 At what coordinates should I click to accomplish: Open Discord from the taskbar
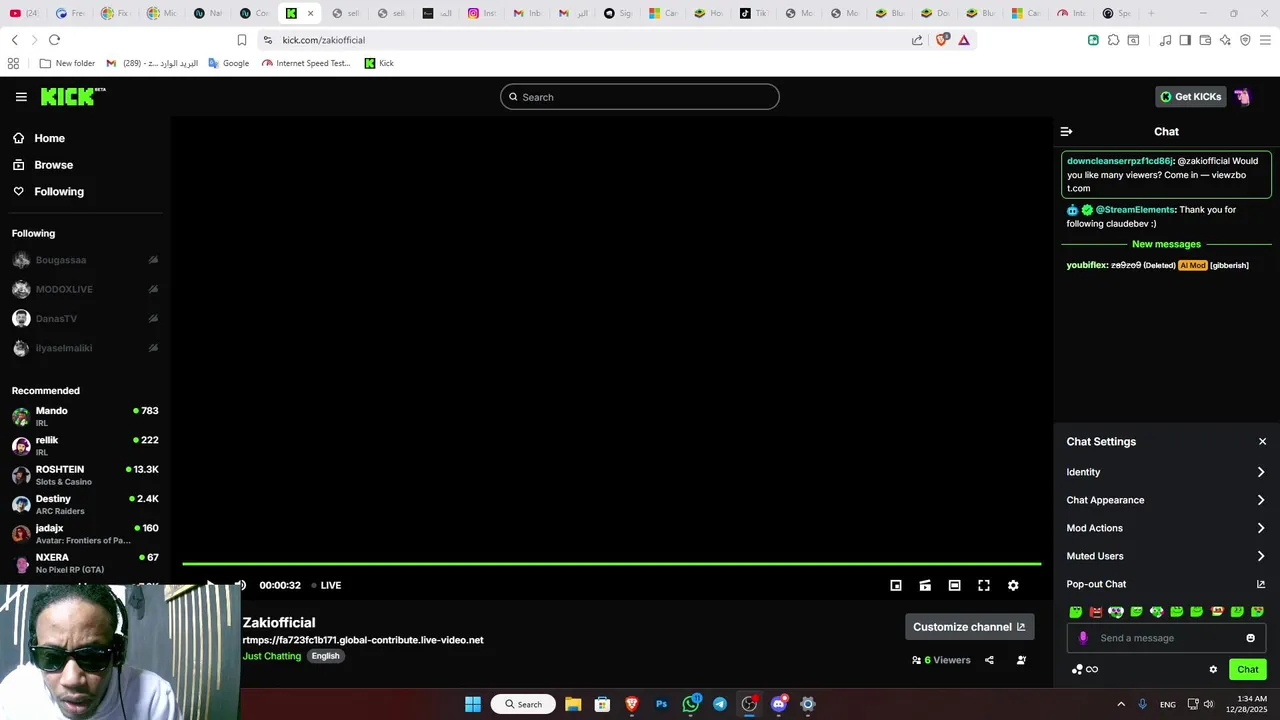tap(779, 704)
